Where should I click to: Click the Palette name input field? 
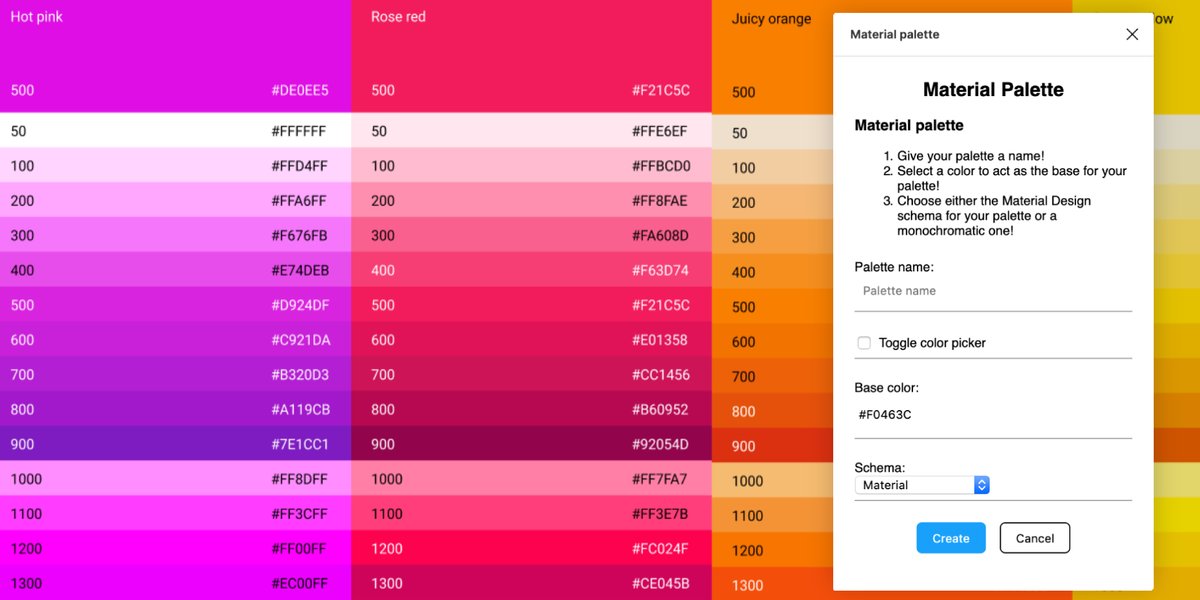click(x=992, y=290)
